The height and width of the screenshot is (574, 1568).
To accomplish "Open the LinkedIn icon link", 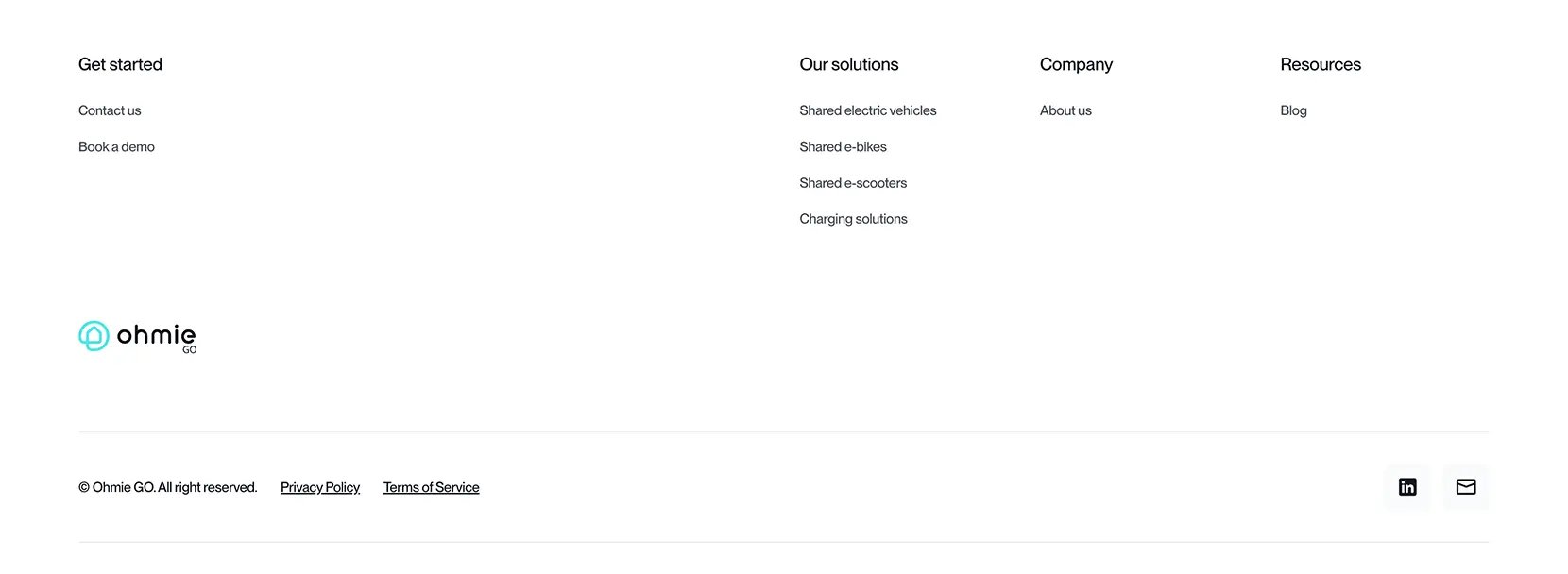I will pyautogui.click(x=1407, y=487).
